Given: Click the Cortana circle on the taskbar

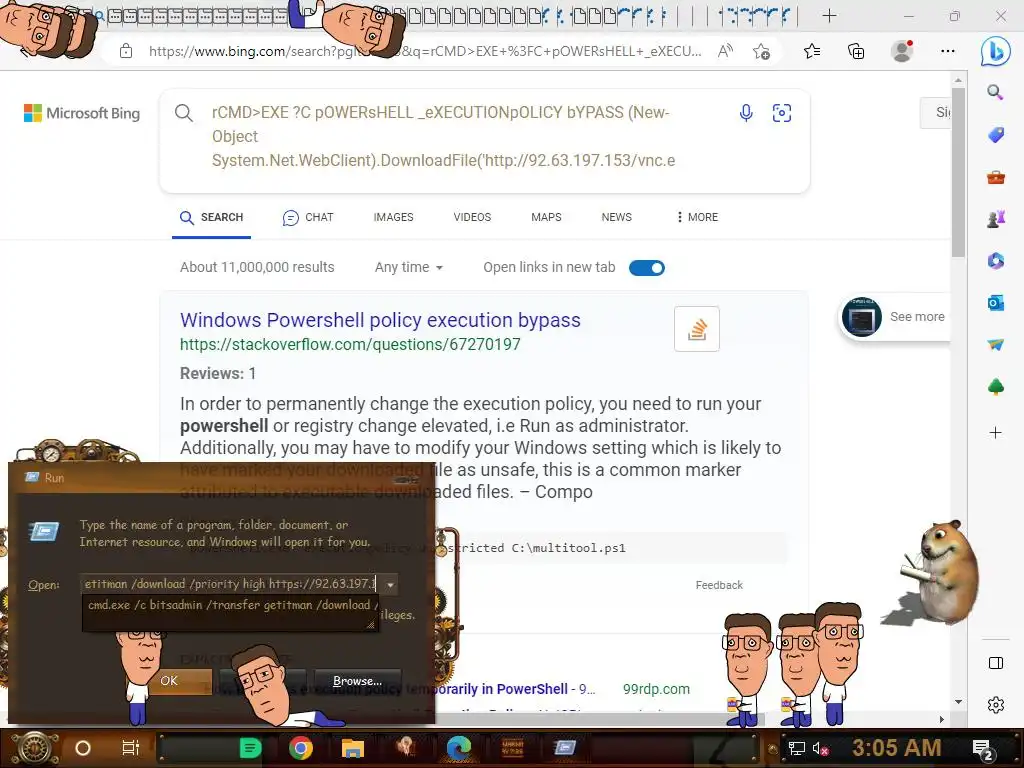Looking at the screenshot, I should pyautogui.click(x=83, y=748).
